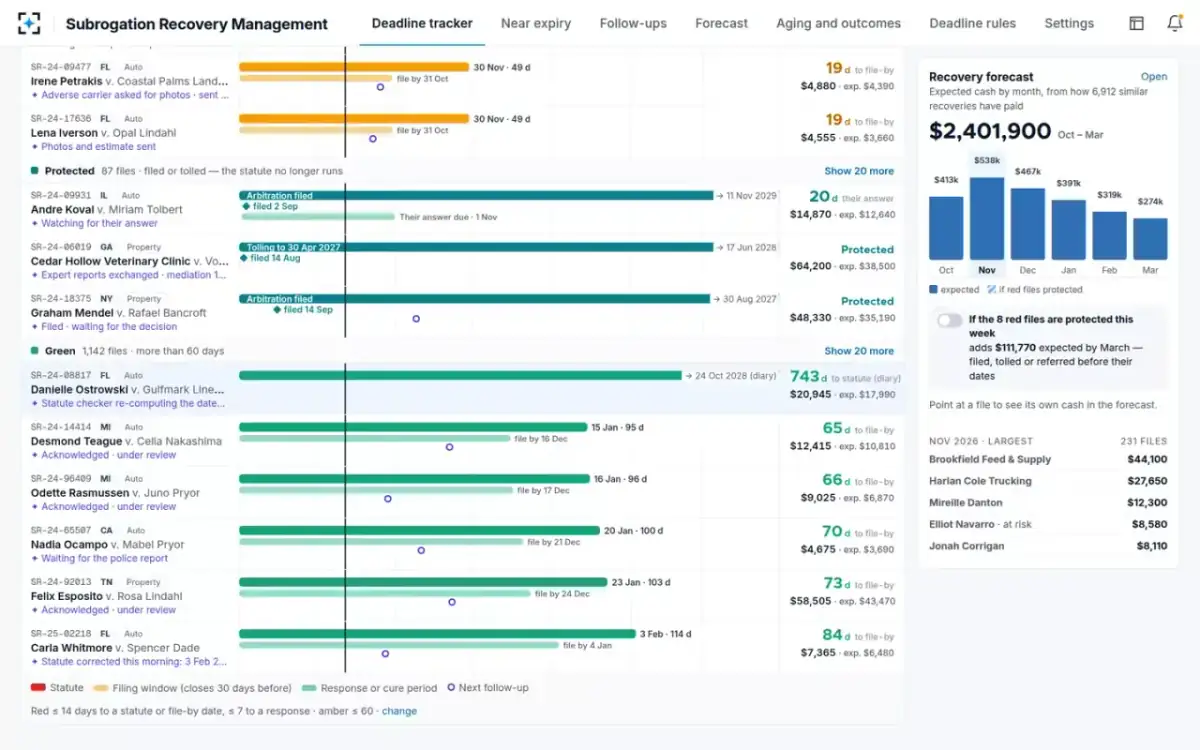Open Odette Rasmussen v. Juno Pryor file
This screenshot has width=1200, height=750.
click(115, 493)
